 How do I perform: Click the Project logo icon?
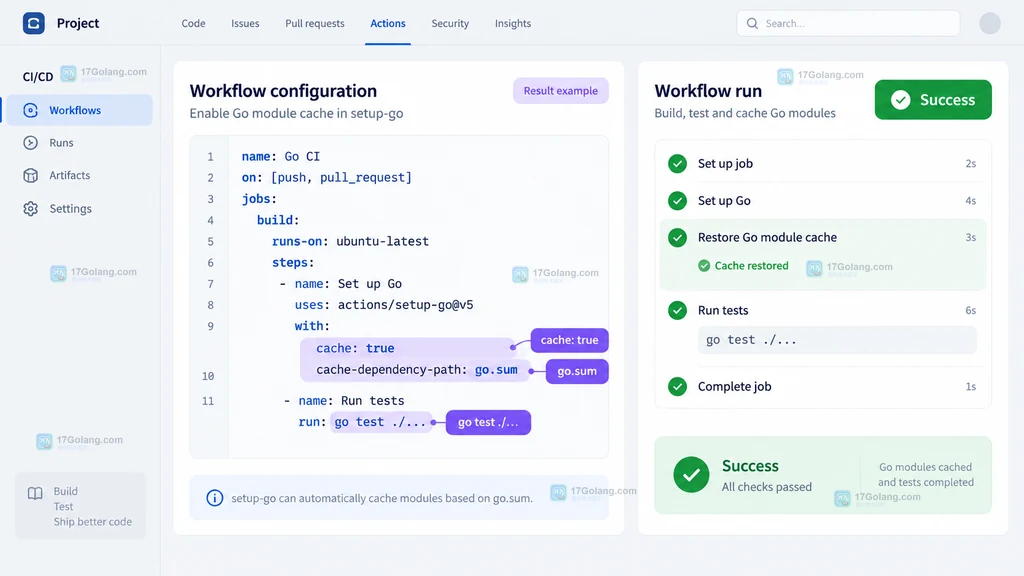click(x=33, y=23)
